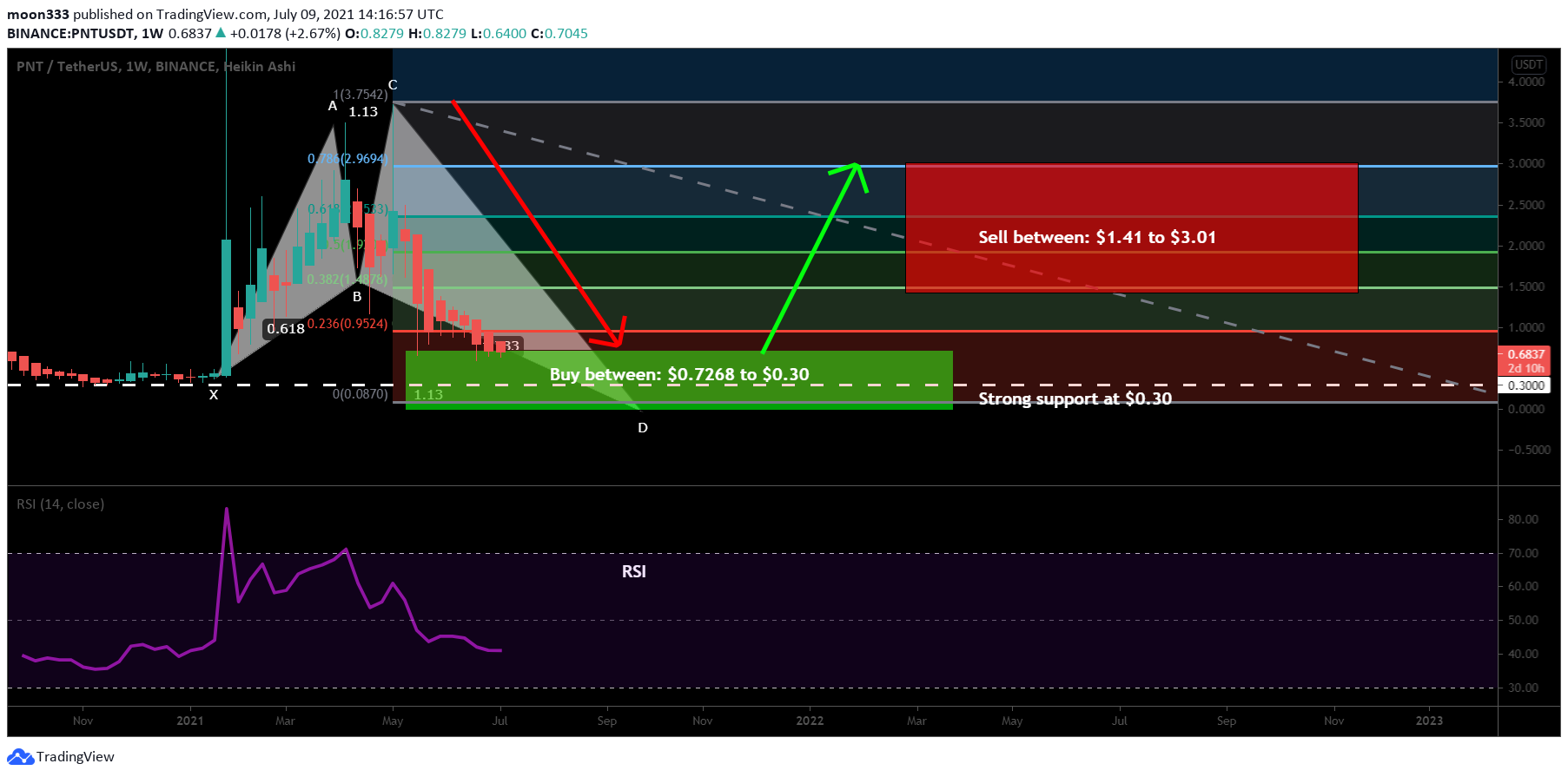Image resolution: width=1568 pixels, height=777 pixels.
Task: Click the chart title 'PNT / TetherUS, 1W, BINANCE, Heikin Ashi'
Action: point(155,67)
